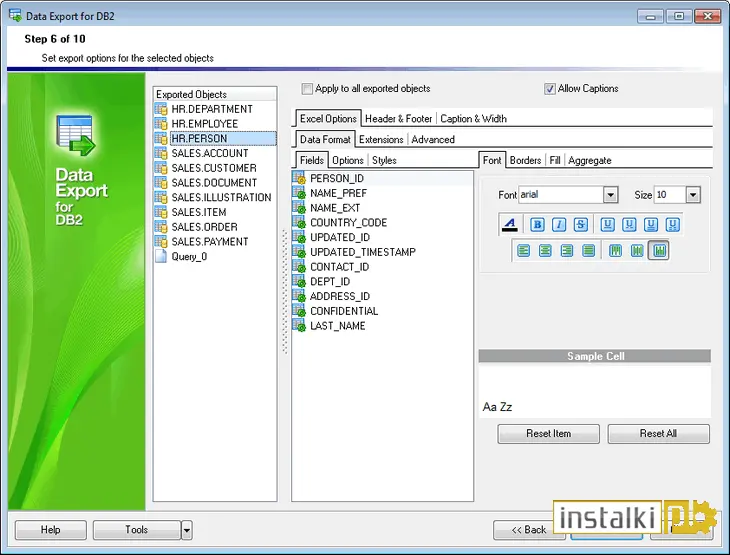The image size is (730, 555).
Task: Select NAME_PREF field icon
Action: click(299, 193)
